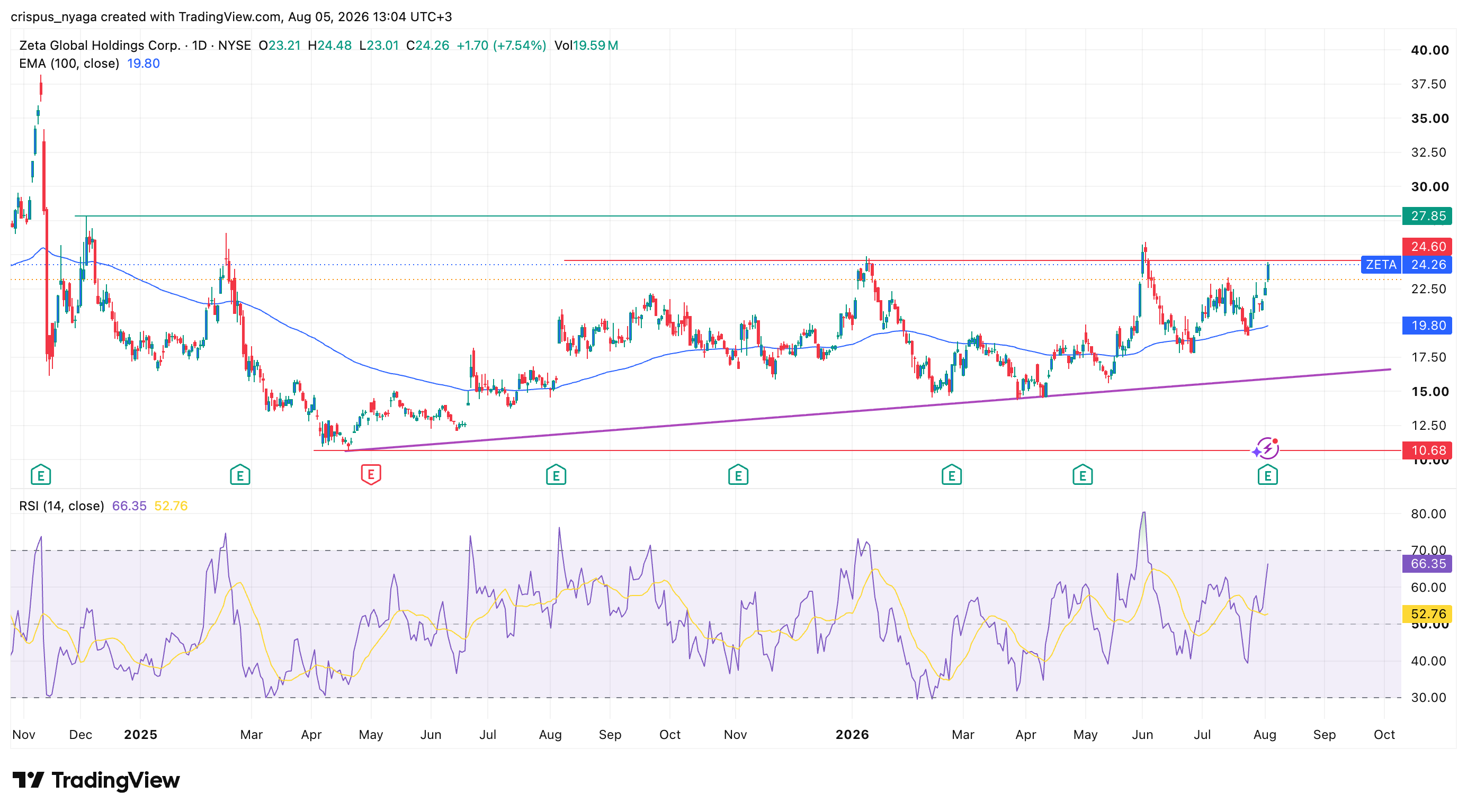Click the 15.00 price axis label
The image size is (1467, 812).
coord(1429,392)
